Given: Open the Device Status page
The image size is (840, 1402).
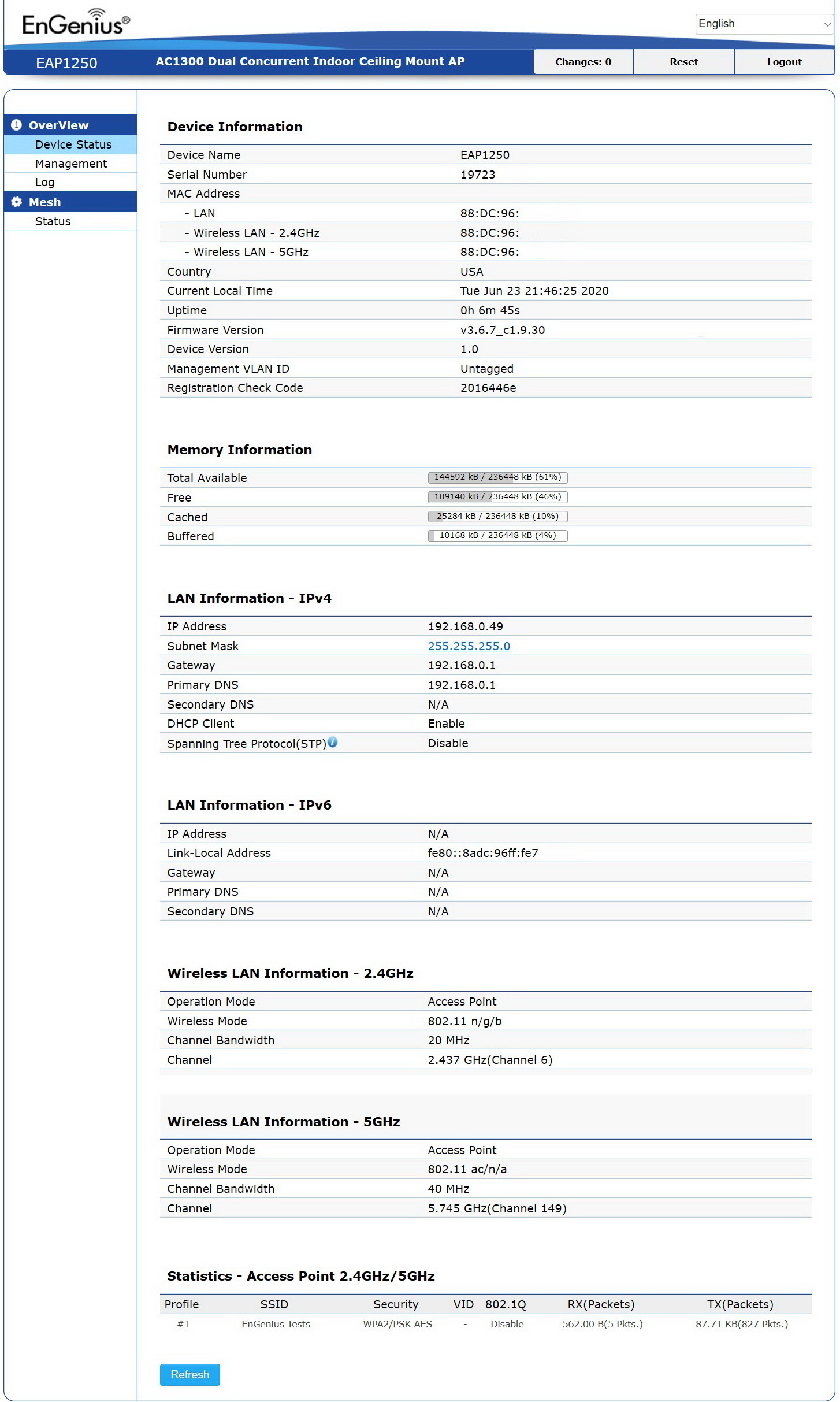Looking at the screenshot, I should tap(70, 144).
